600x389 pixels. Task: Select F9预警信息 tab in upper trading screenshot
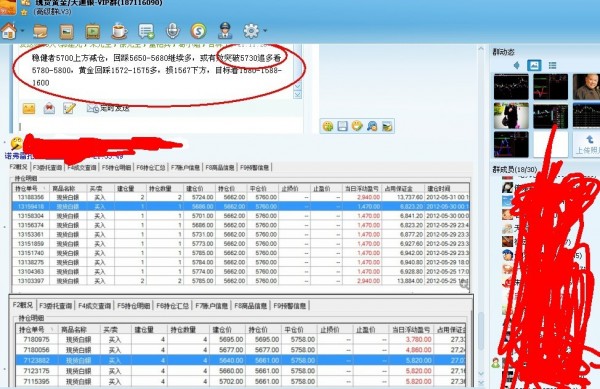point(254,168)
